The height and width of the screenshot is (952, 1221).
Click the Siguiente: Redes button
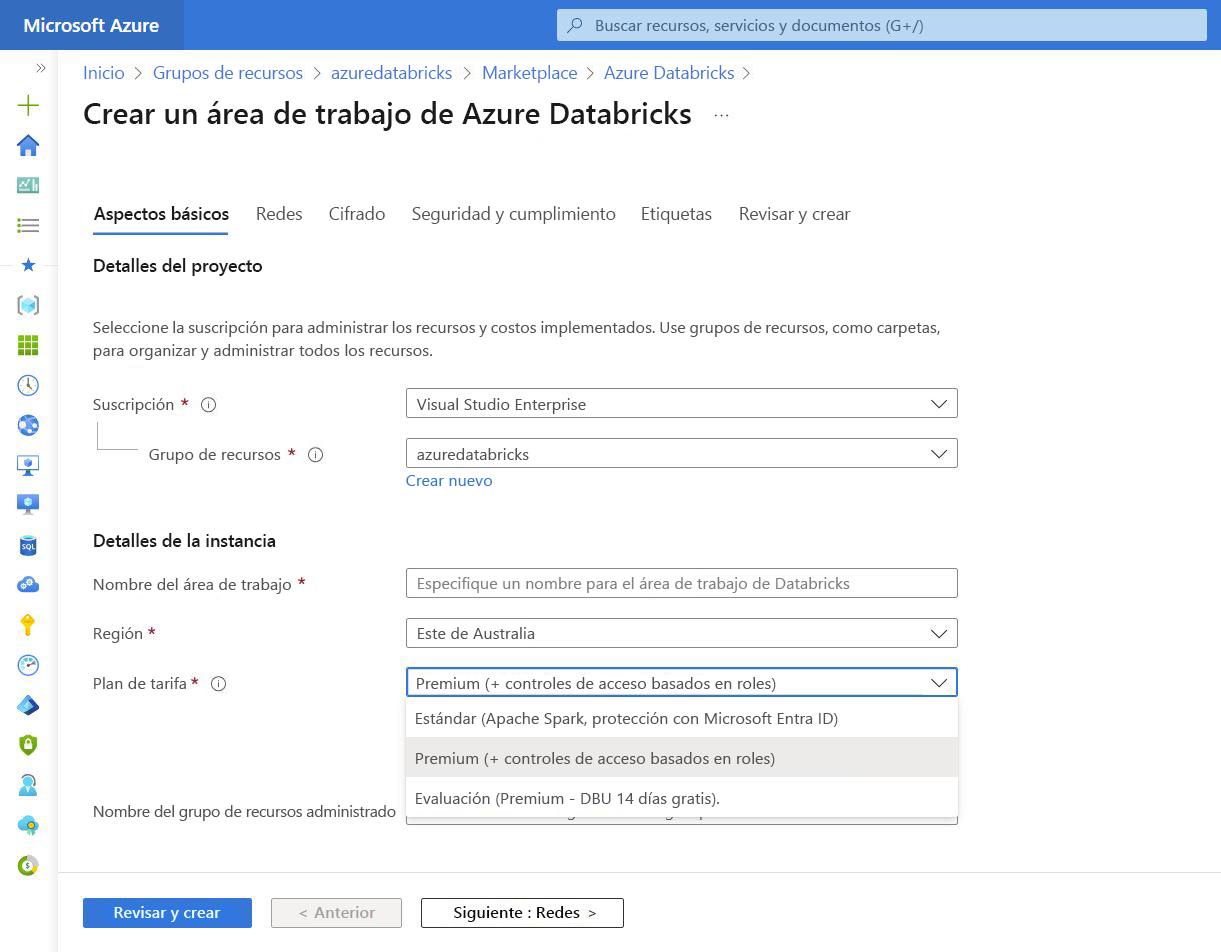click(x=521, y=912)
